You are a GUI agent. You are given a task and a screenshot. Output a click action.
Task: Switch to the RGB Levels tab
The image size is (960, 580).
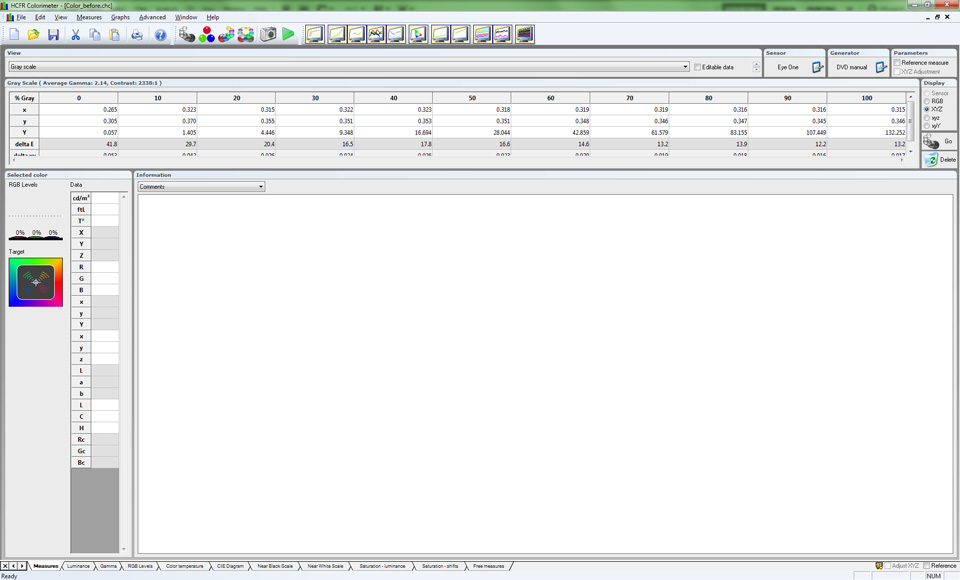pos(140,566)
